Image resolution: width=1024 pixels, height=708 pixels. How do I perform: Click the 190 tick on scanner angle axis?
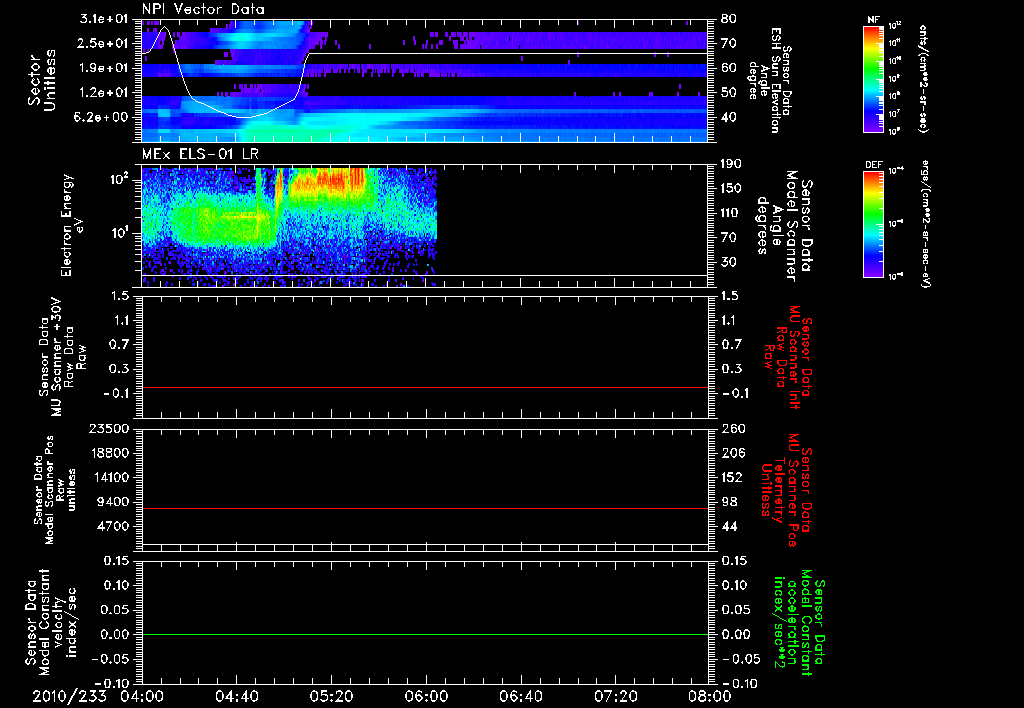click(x=732, y=164)
